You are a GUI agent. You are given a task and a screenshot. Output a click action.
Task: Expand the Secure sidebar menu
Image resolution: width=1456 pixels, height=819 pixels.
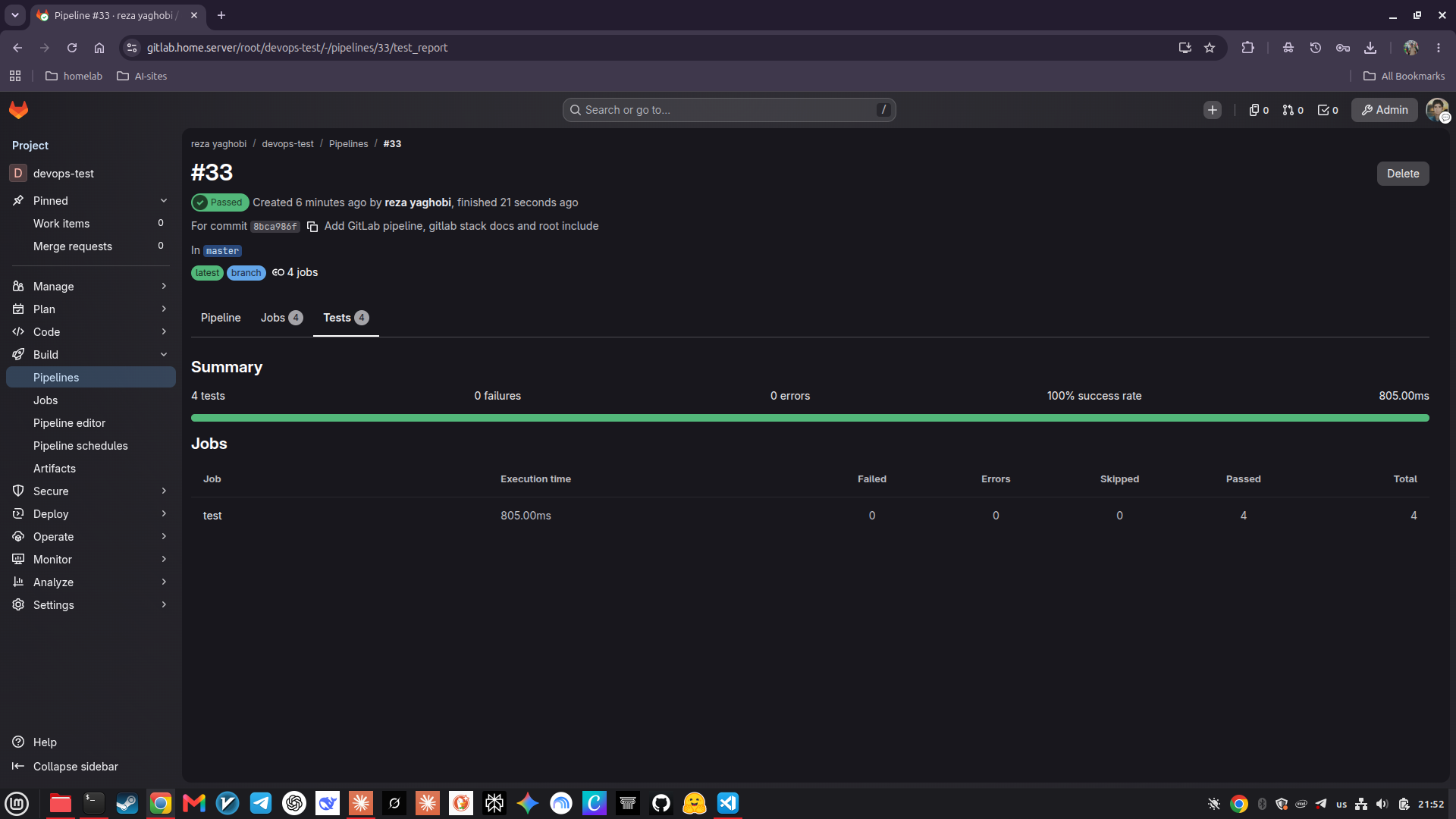point(91,491)
